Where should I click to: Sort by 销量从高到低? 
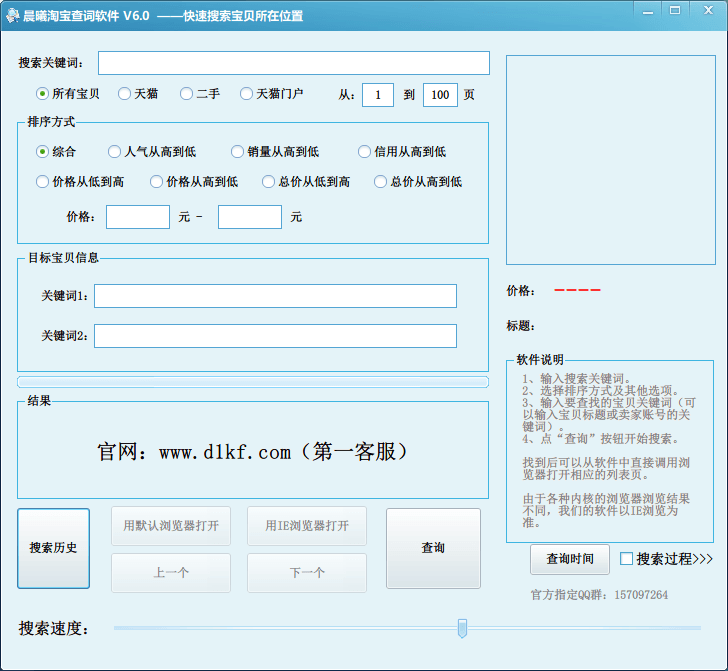(237, 152)
